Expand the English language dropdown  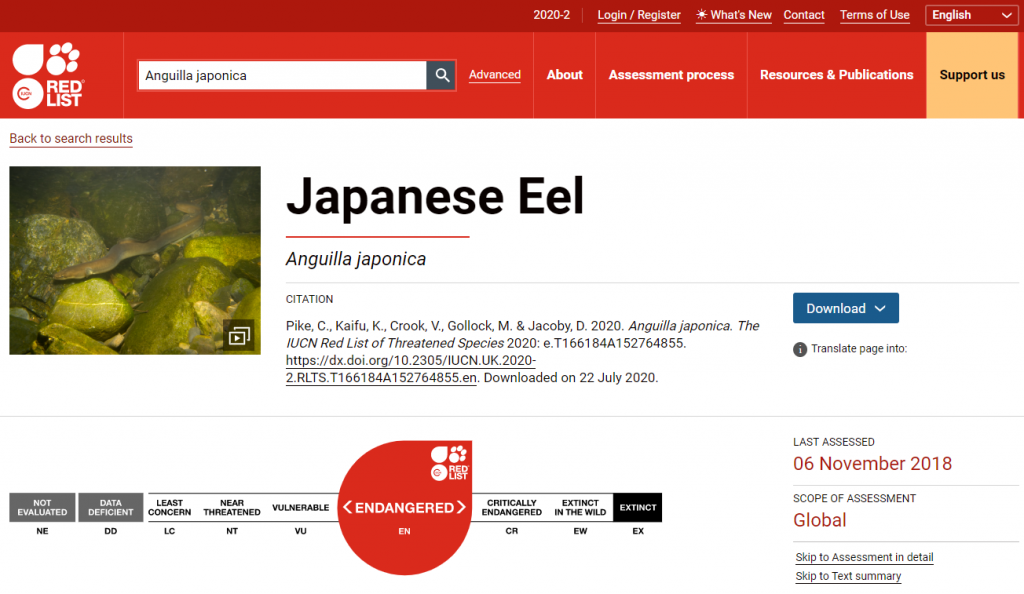(971, 15)
